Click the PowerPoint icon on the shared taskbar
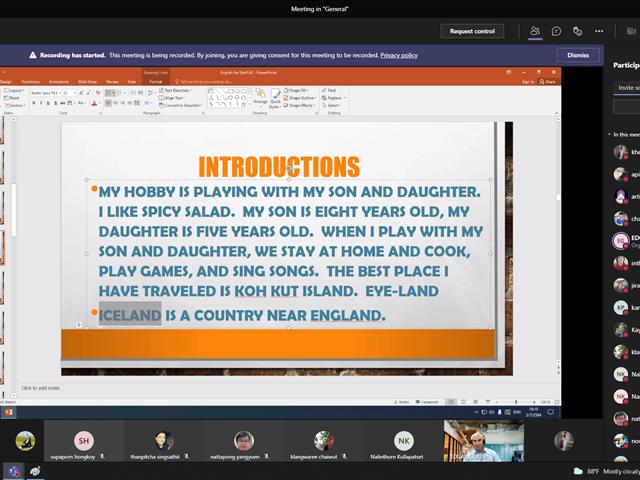640x480 pixels. point(8,412)
